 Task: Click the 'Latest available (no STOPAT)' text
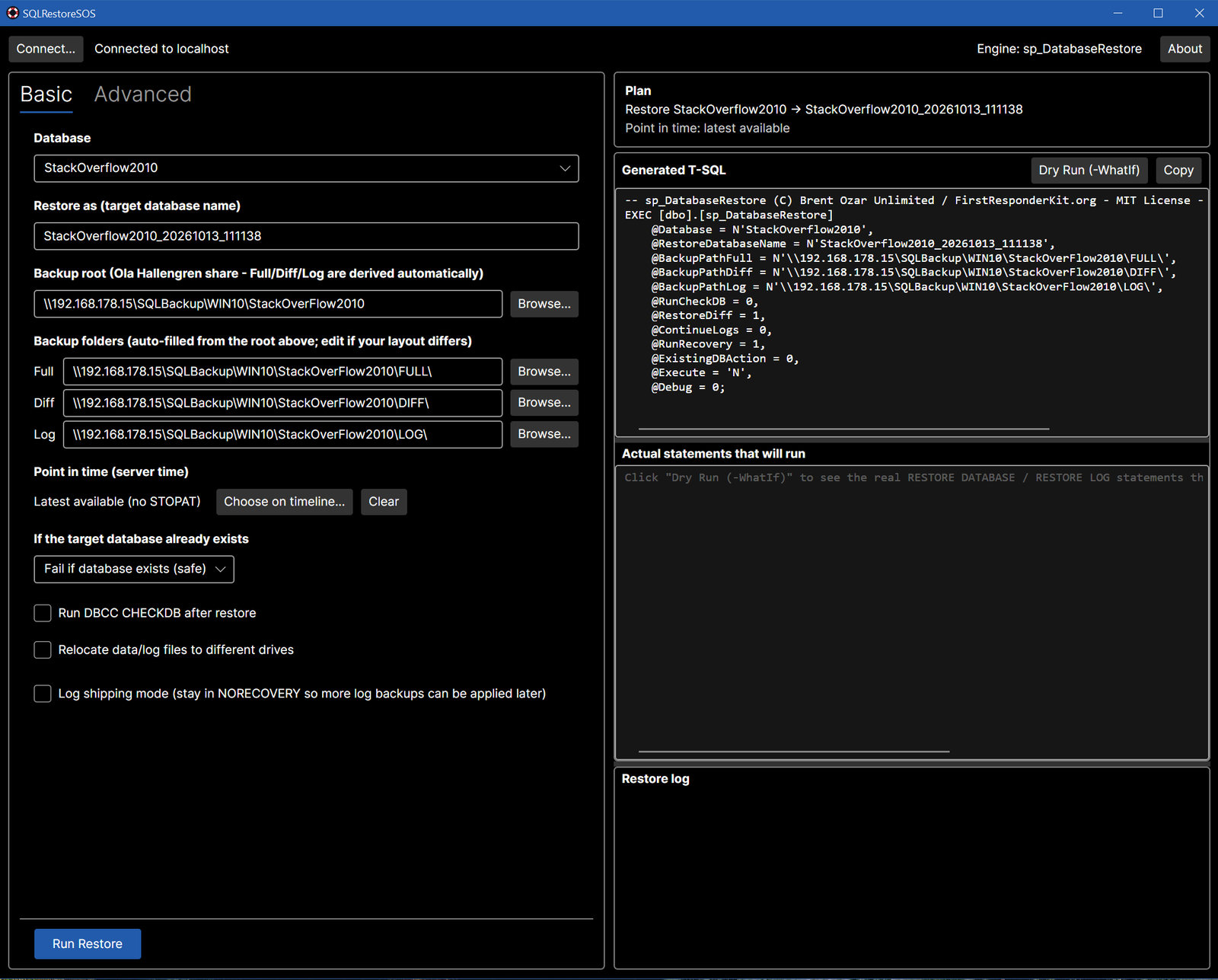117,502
